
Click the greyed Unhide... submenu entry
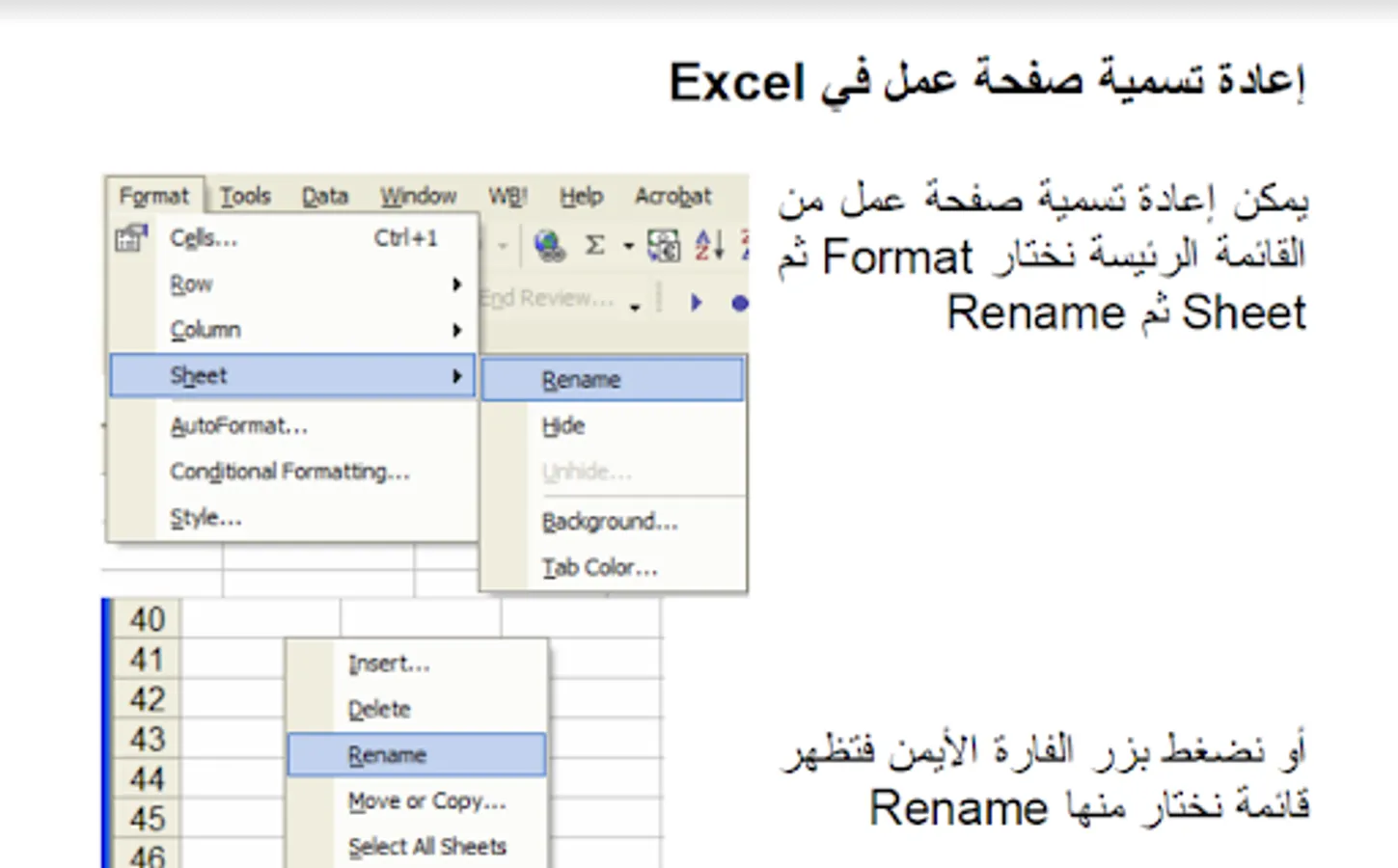pos(613,472)
